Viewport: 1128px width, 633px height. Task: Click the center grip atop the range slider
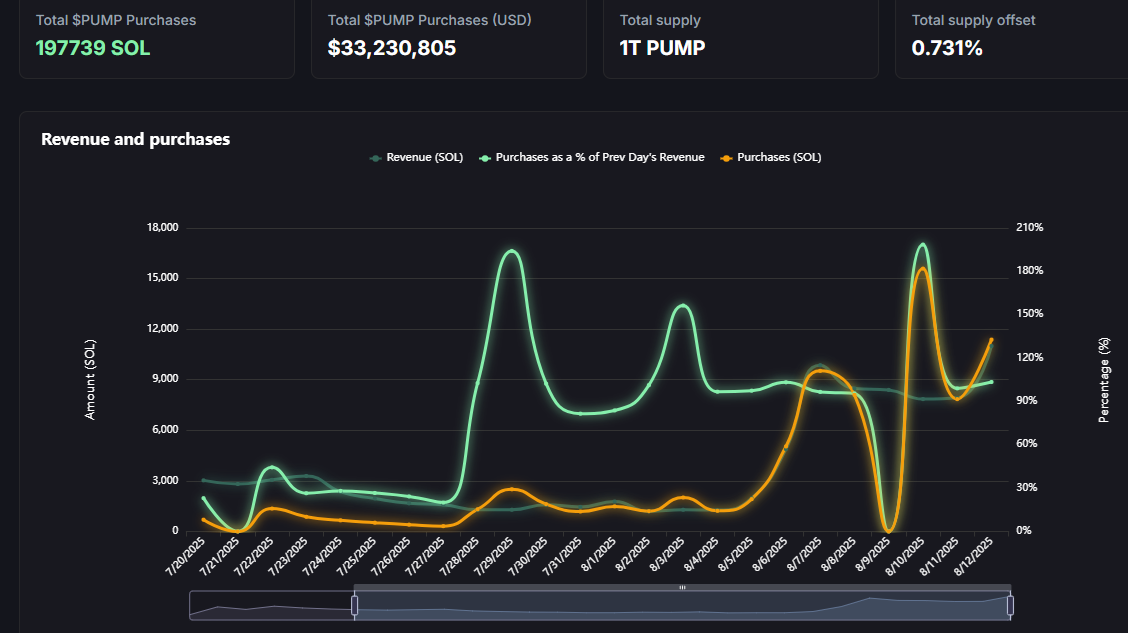click(x=682, y=588)
